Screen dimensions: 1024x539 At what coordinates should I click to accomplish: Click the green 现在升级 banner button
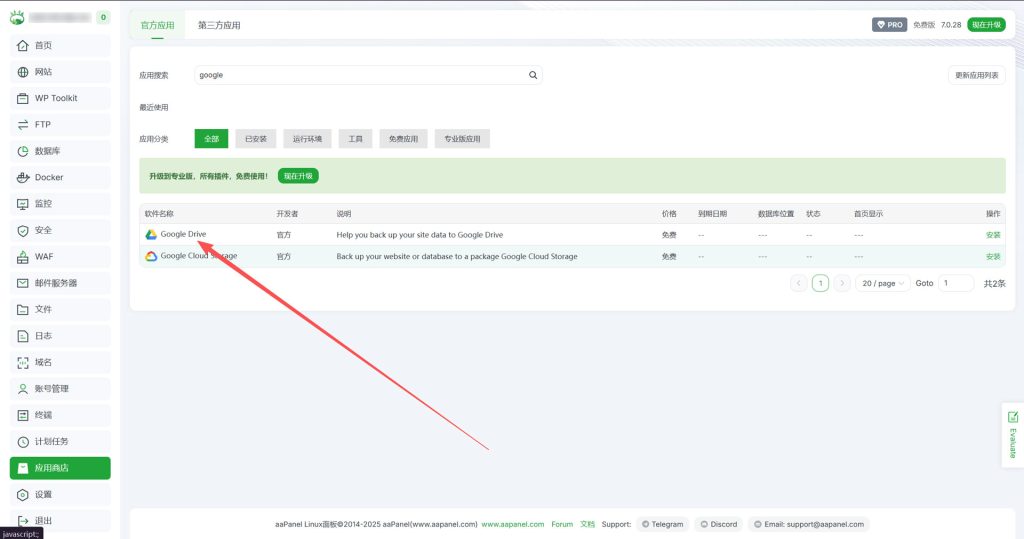[x=298, y=176]
